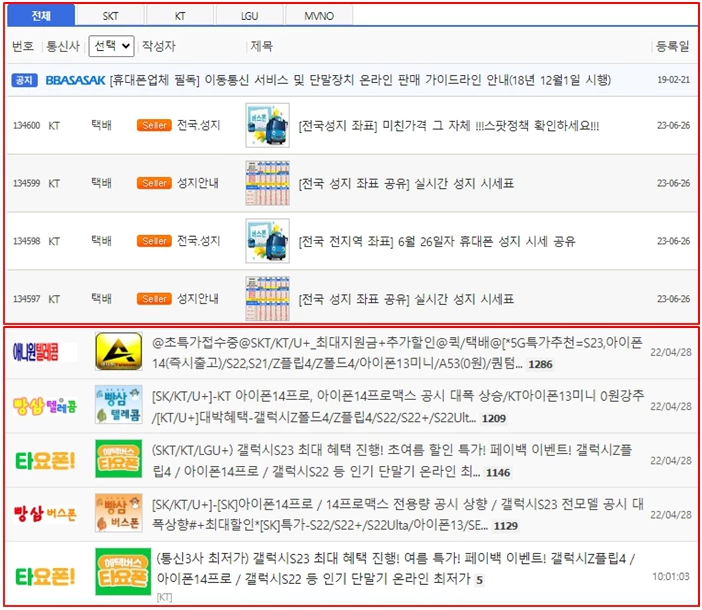Open post 6월 26일자 휴대폰 성지 시세 공유
702x610 pixels.
click(437, 241)
